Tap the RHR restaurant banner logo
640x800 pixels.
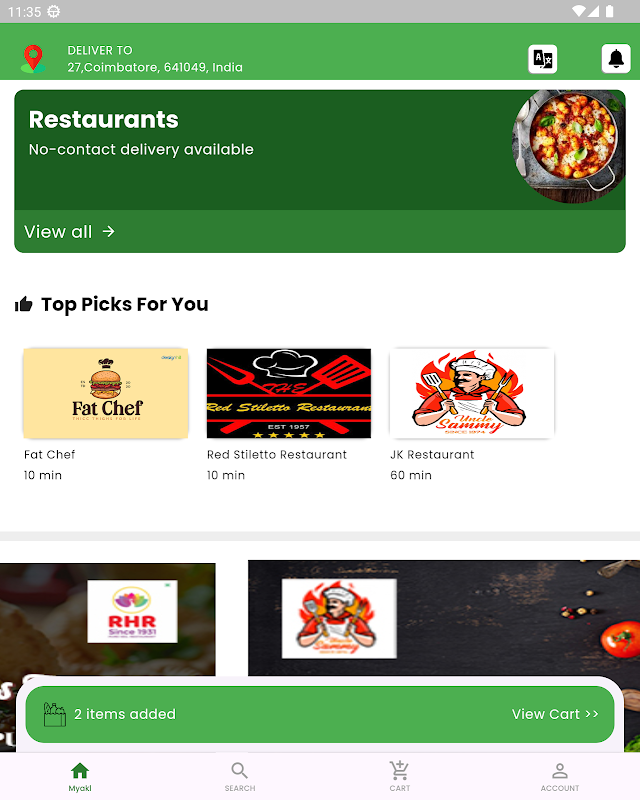133,611
